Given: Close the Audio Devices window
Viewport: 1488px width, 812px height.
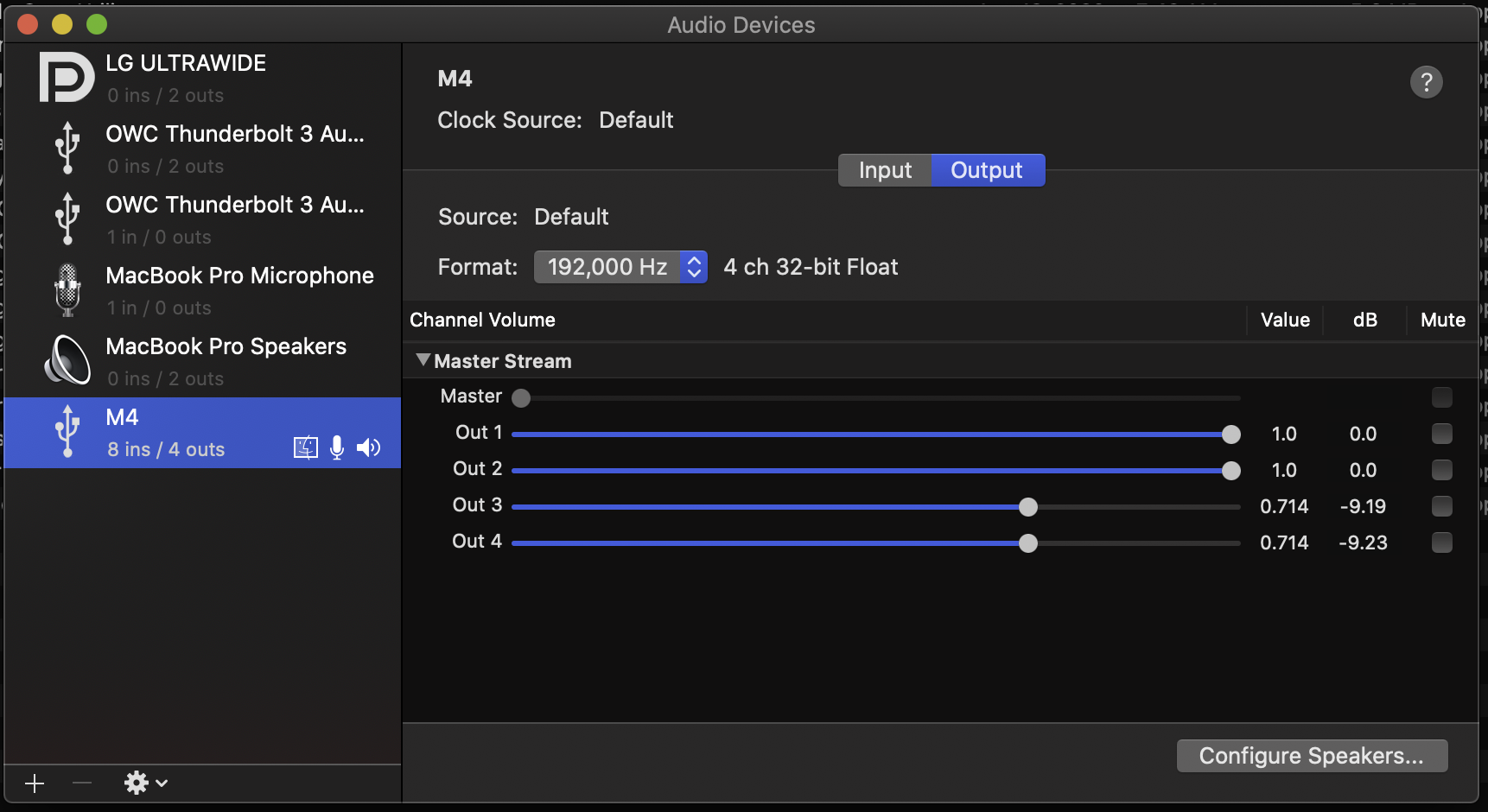Looking at the screenshot, I should 28,24.
